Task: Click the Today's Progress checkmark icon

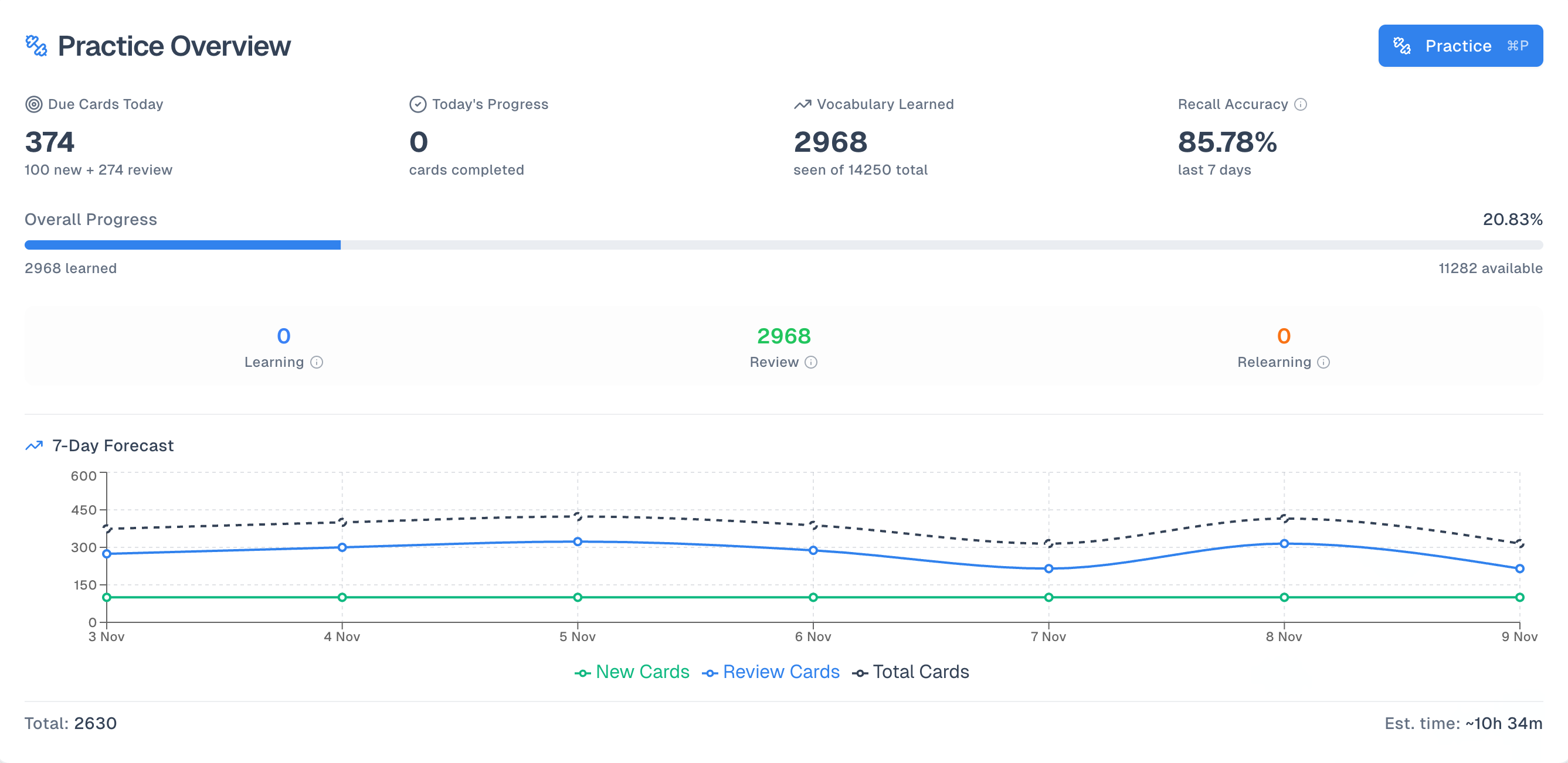Action: tap(418, 104)
